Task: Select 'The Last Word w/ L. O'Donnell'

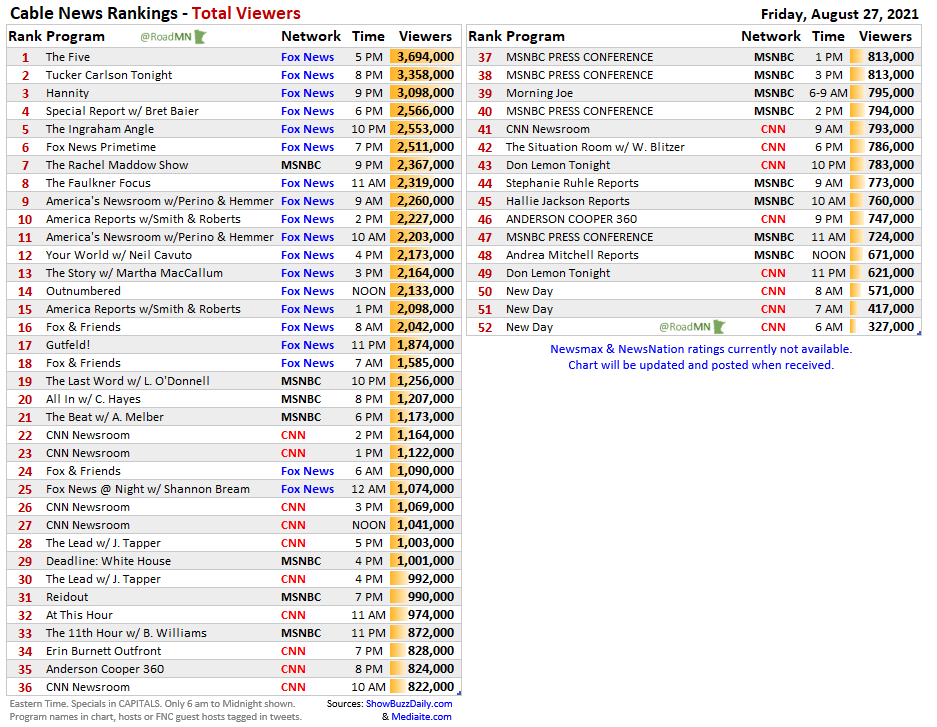Action: [128, 381]
